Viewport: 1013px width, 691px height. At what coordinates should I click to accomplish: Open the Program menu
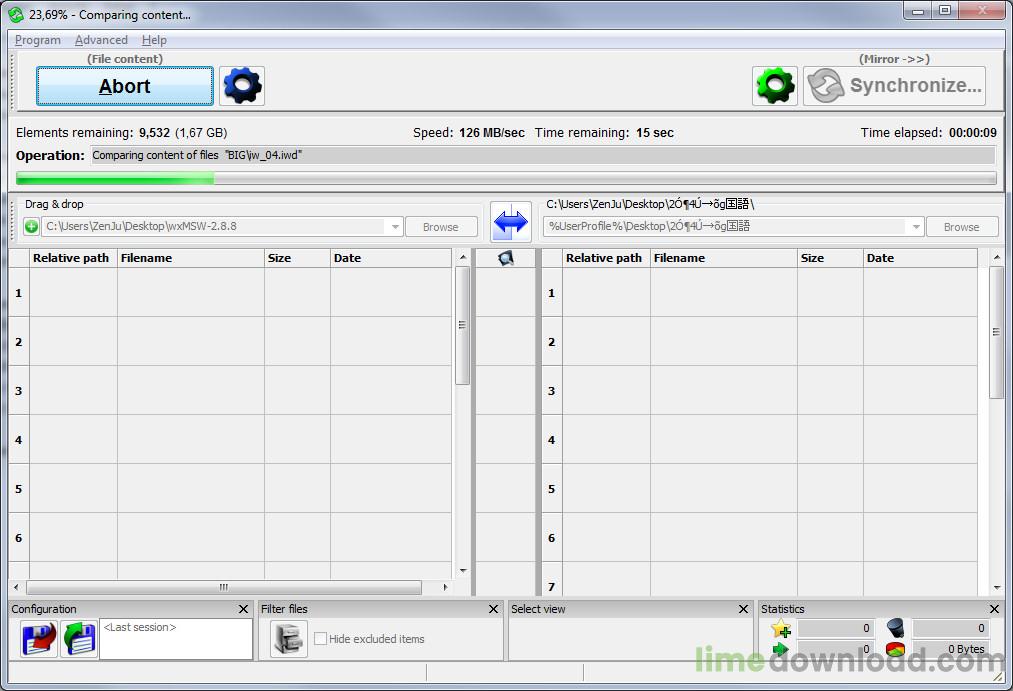tap(38, 40)
